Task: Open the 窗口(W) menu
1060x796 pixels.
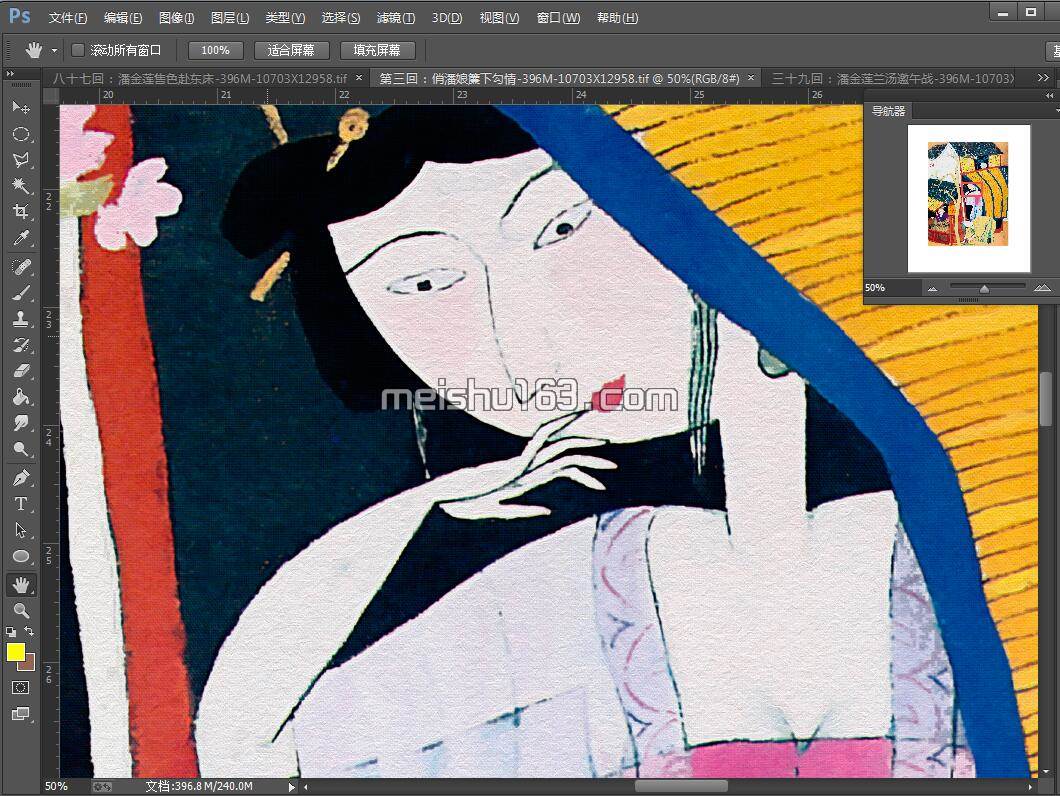Action: tap(558, 18)
